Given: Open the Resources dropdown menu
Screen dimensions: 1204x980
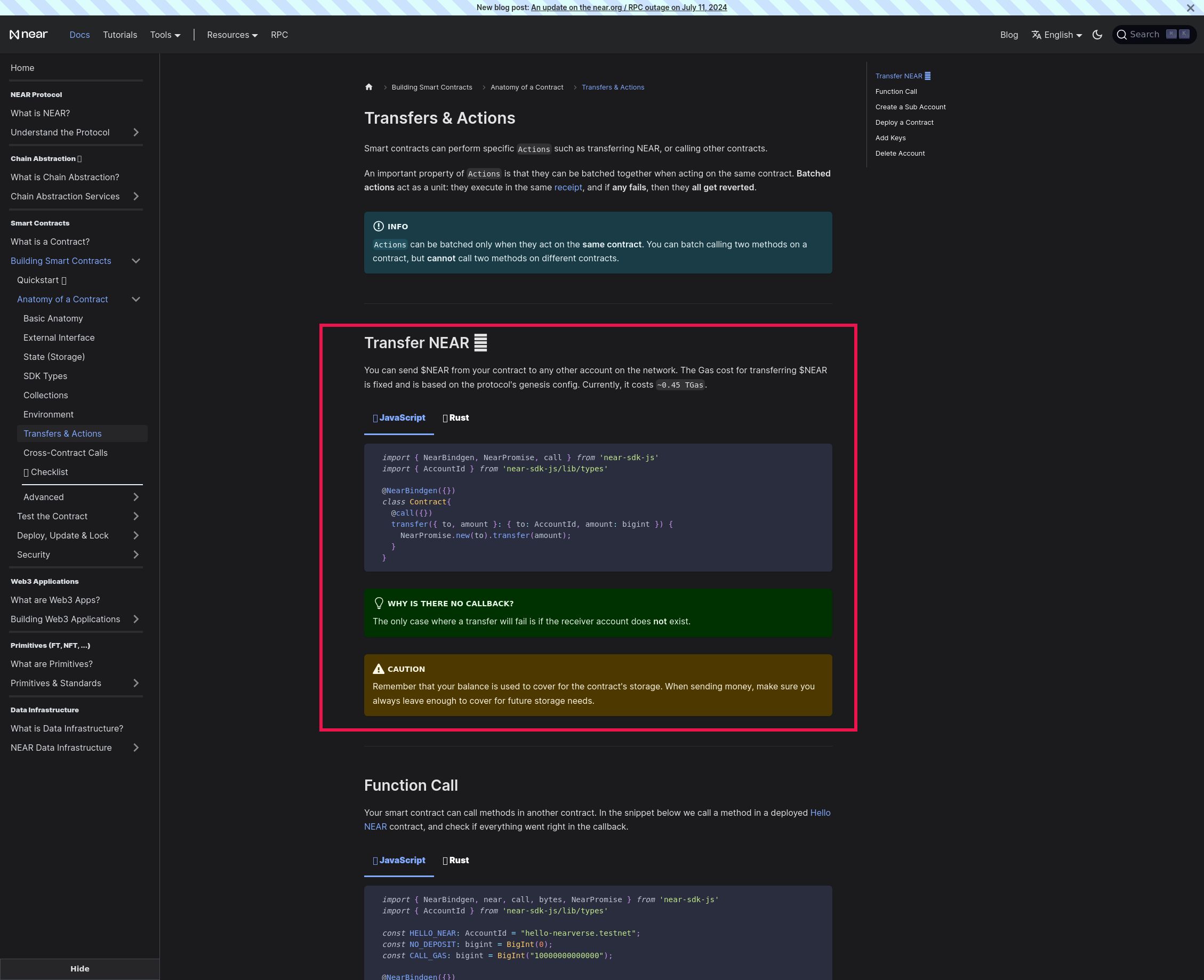Looking at the screenshot, I should 232,35.
